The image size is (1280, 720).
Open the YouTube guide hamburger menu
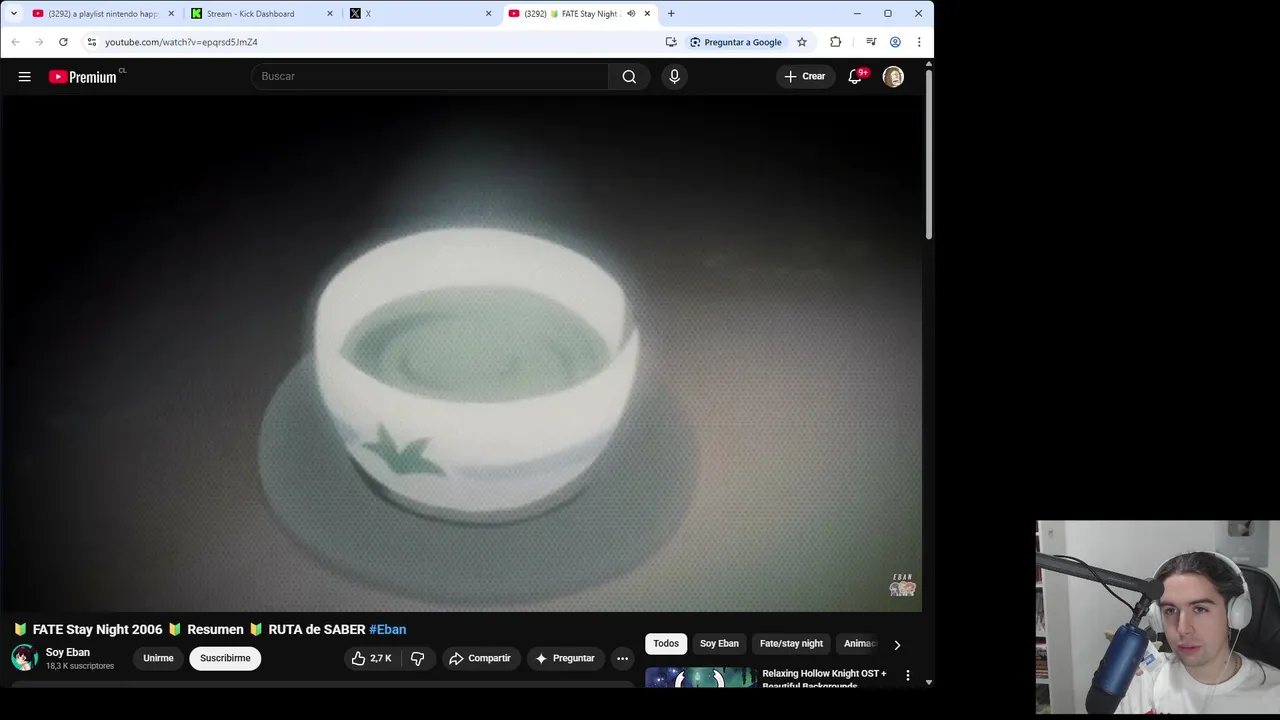click(25, 76)
